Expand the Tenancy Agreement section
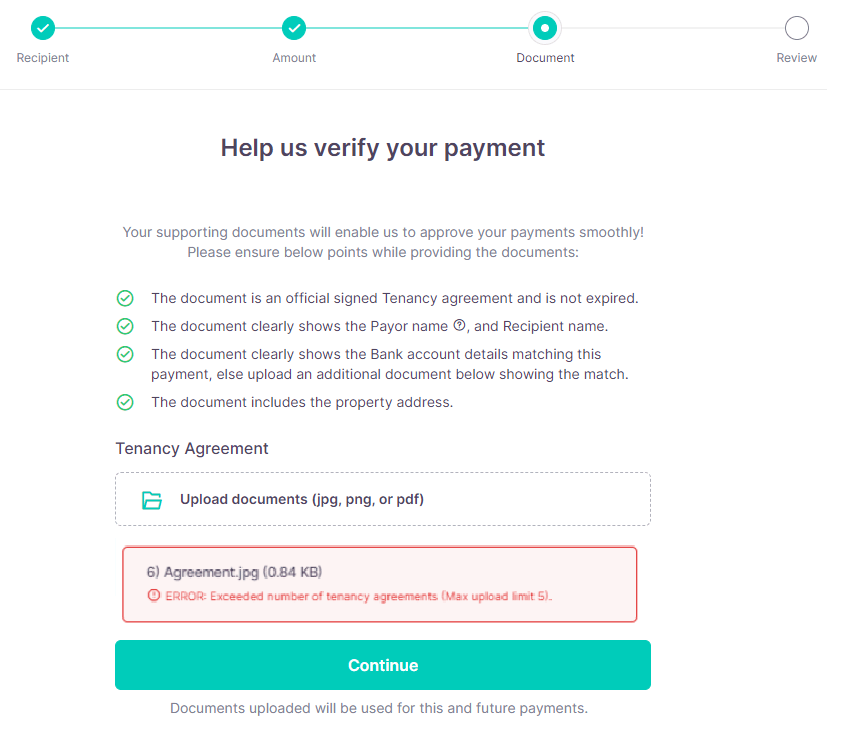This screenshot has width=863, height=731. (192, 448)
